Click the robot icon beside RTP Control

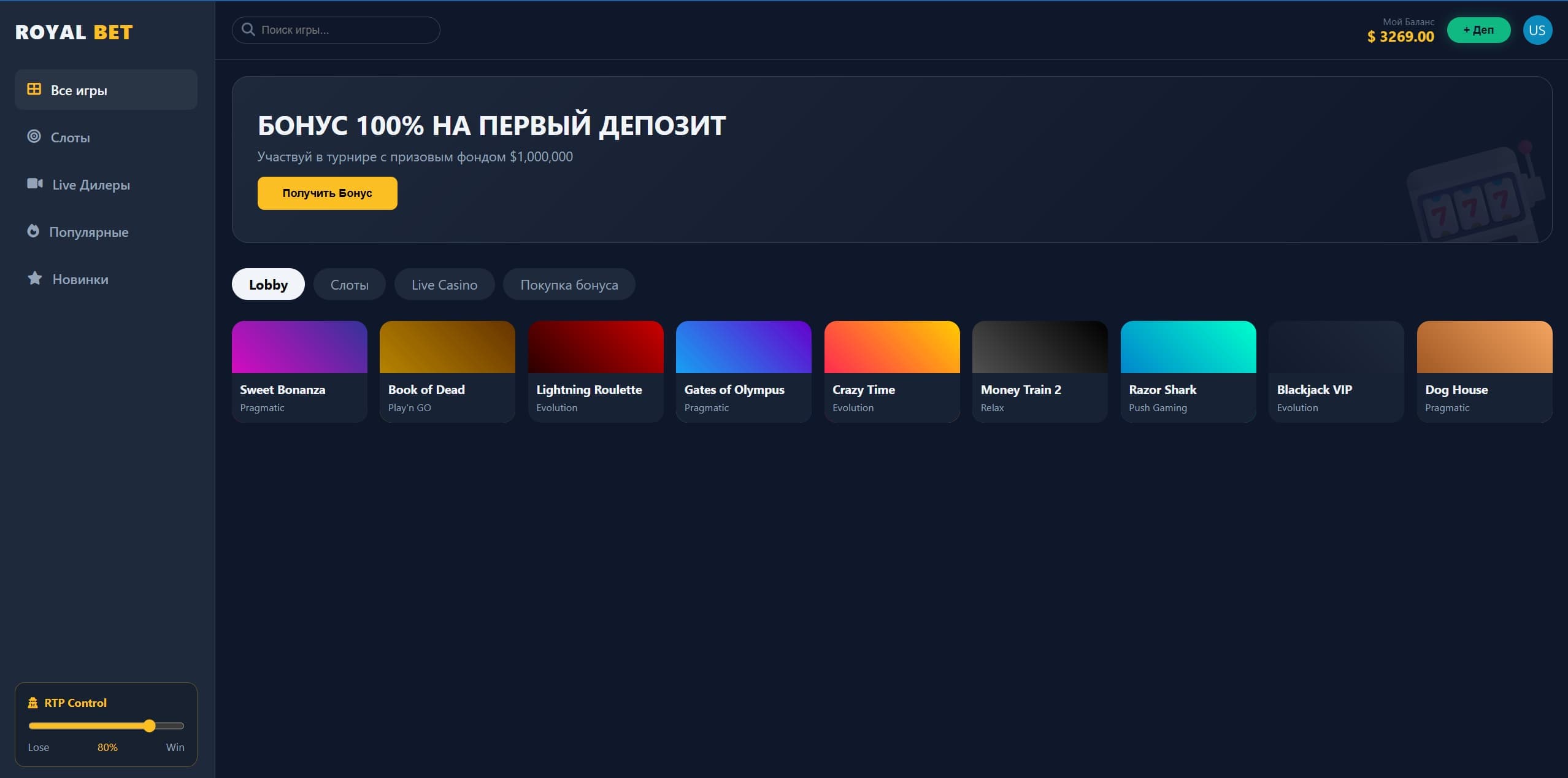tap(33, 703)
